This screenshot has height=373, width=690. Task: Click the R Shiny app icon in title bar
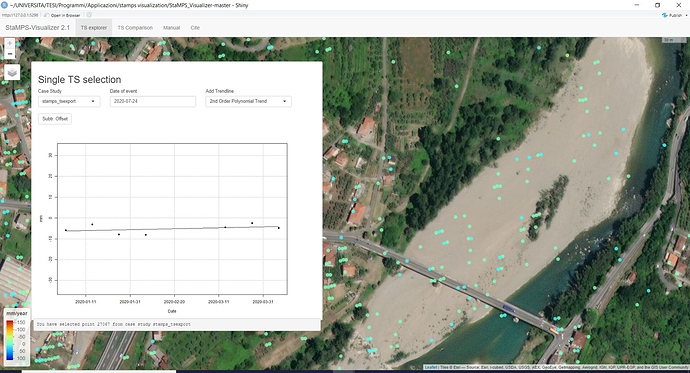click(x=4, y=5)
